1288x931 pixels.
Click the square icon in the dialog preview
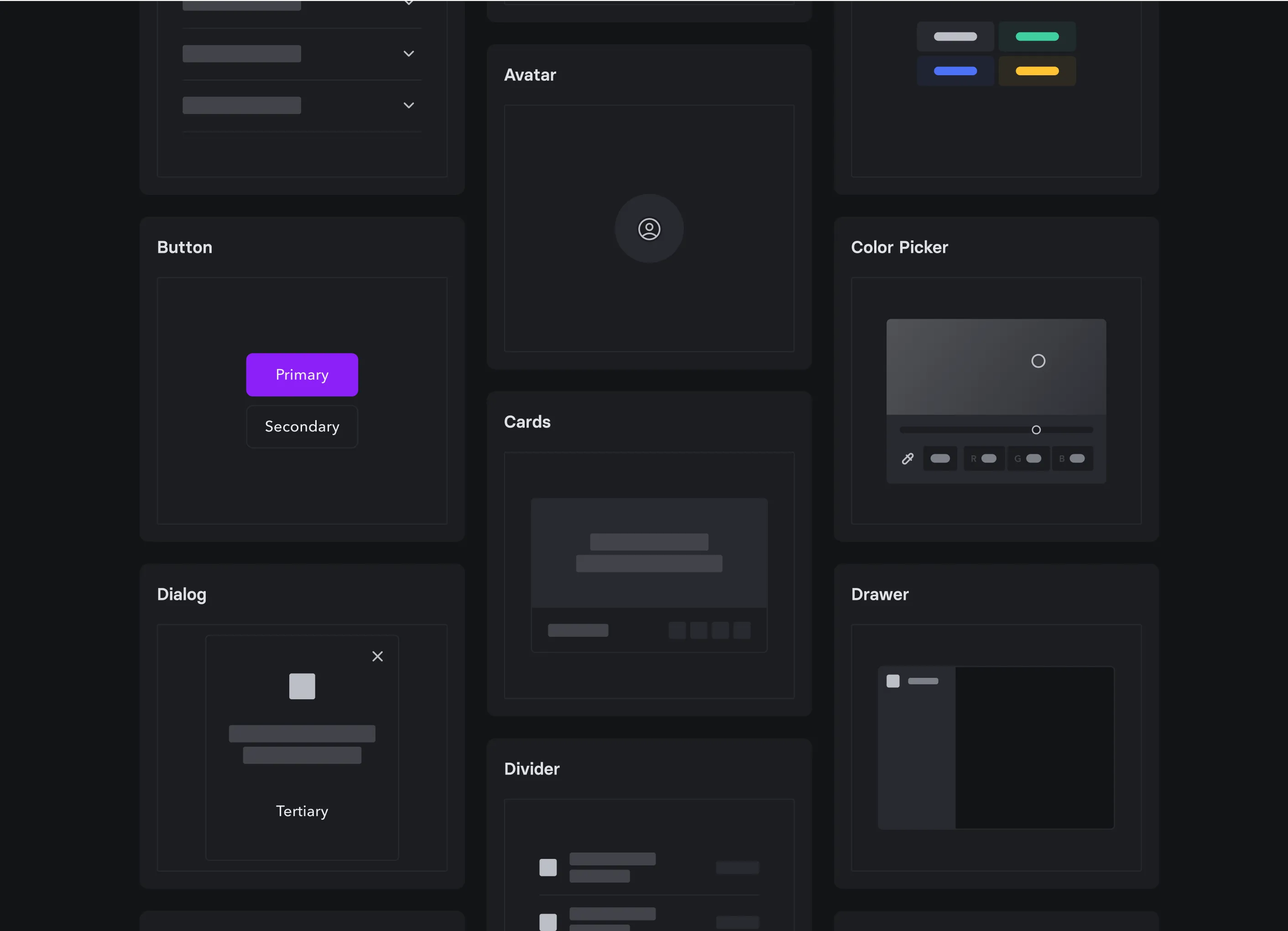coord(302,687)
